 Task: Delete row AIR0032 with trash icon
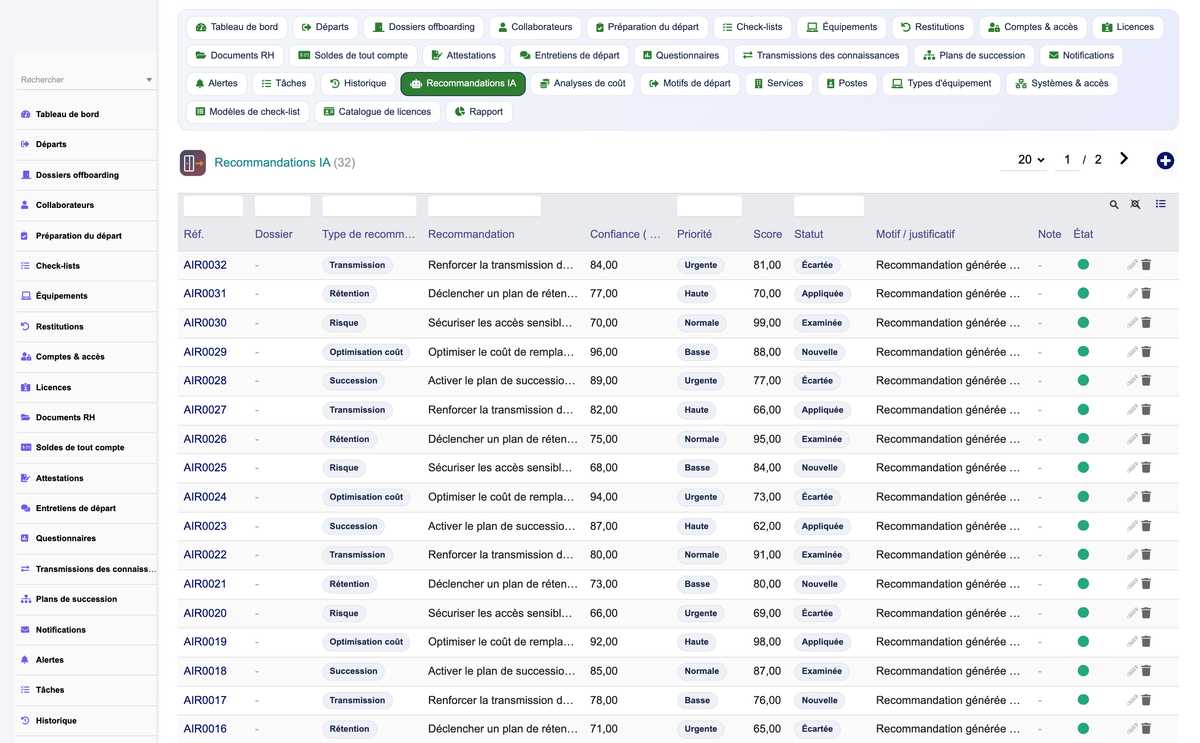pos(1147,265)
